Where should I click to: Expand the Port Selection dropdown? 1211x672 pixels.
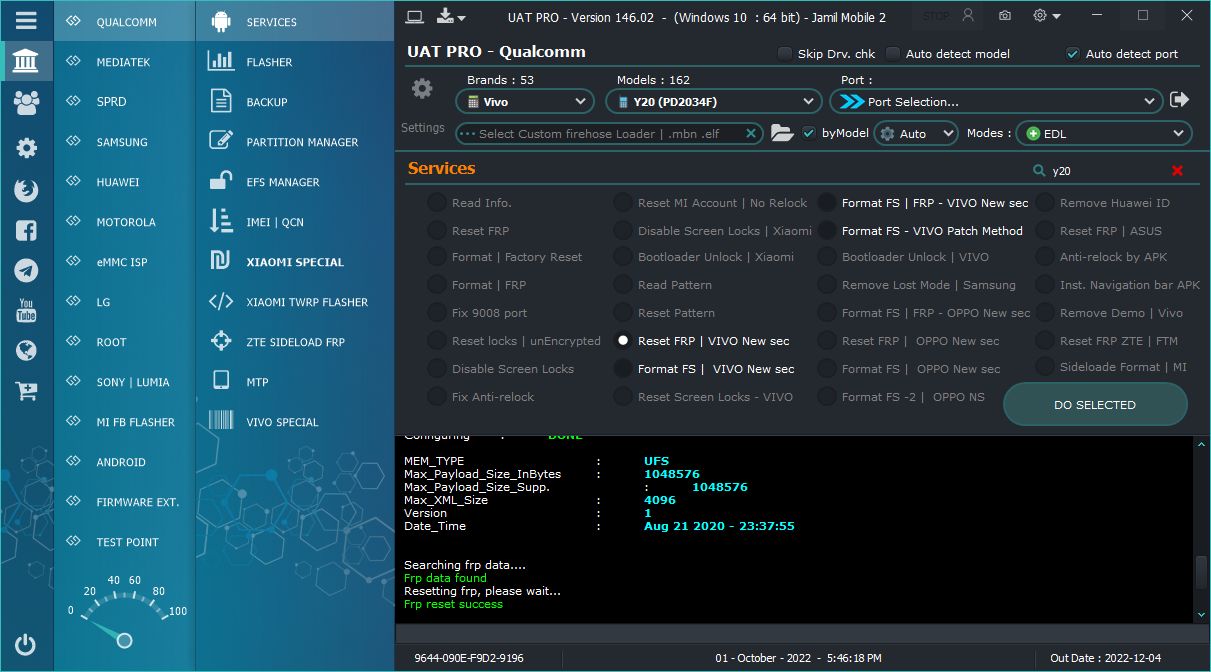(x=997, y=101)
